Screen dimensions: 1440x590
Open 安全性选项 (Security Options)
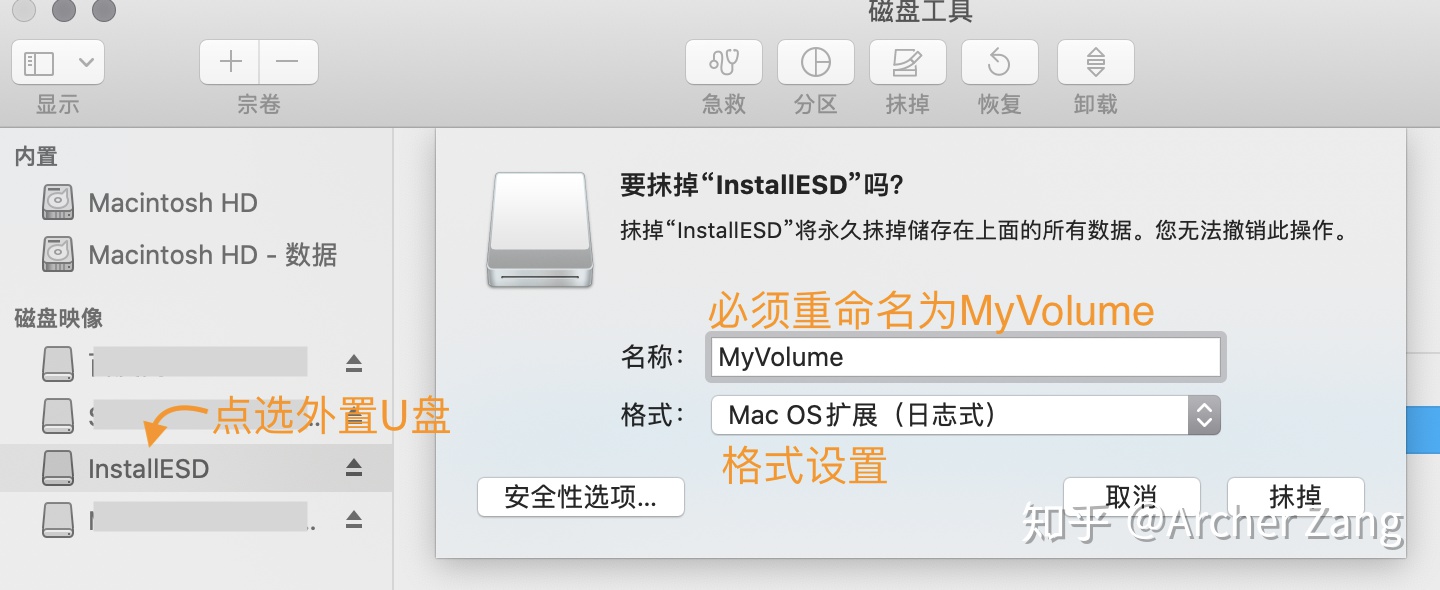tap(581, 497)
